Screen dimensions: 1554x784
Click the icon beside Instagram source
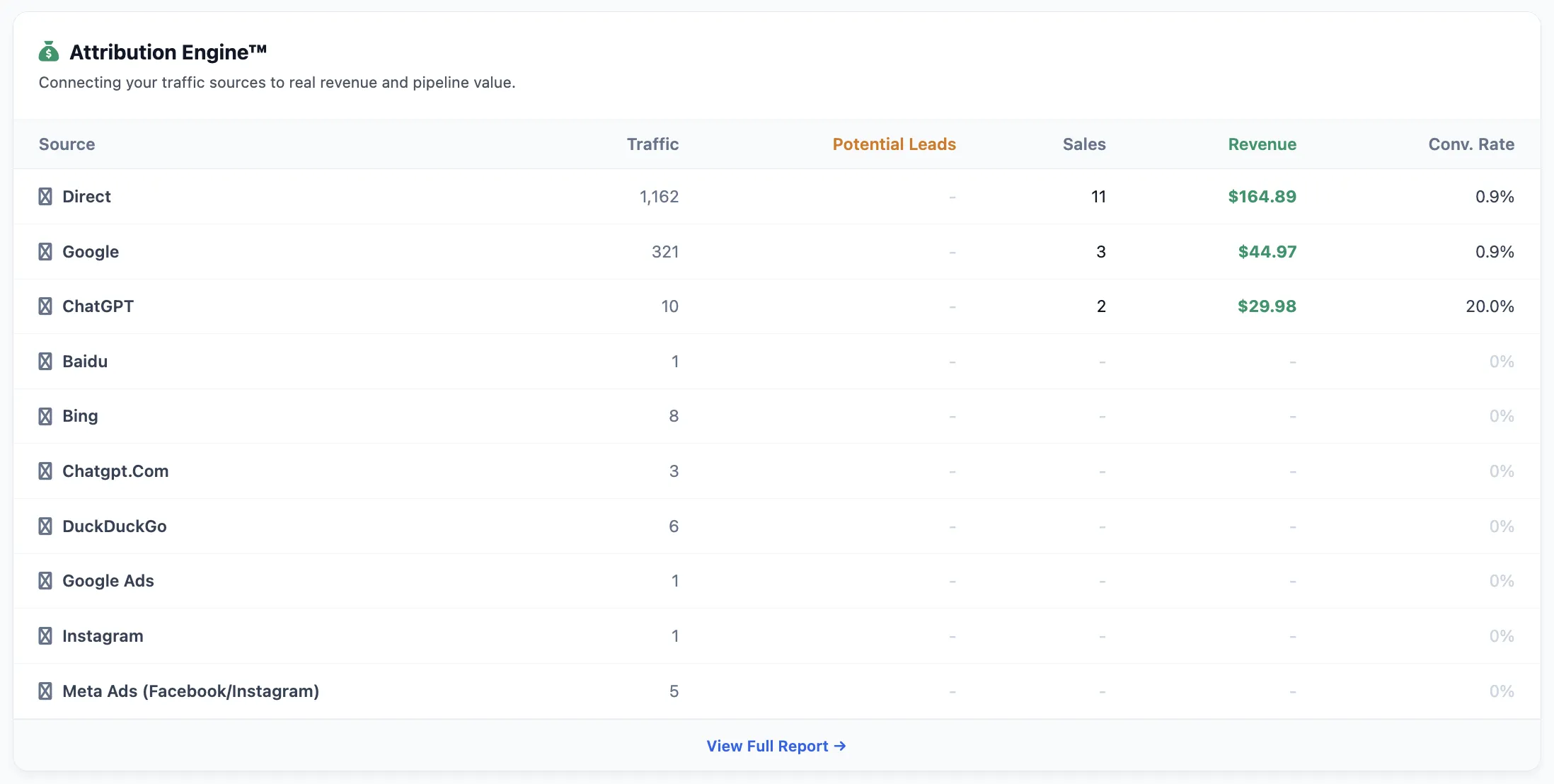(x=45, y=636)
